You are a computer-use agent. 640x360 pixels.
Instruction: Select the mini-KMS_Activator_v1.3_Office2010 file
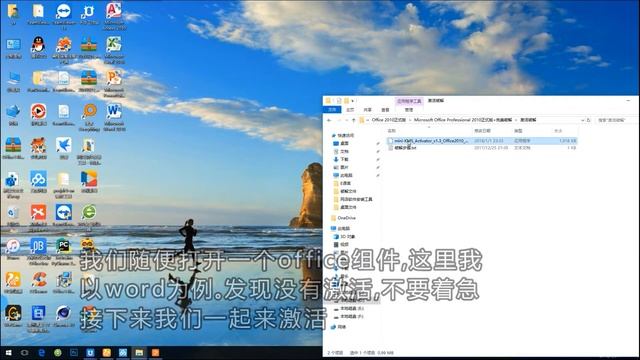point(482,140)
